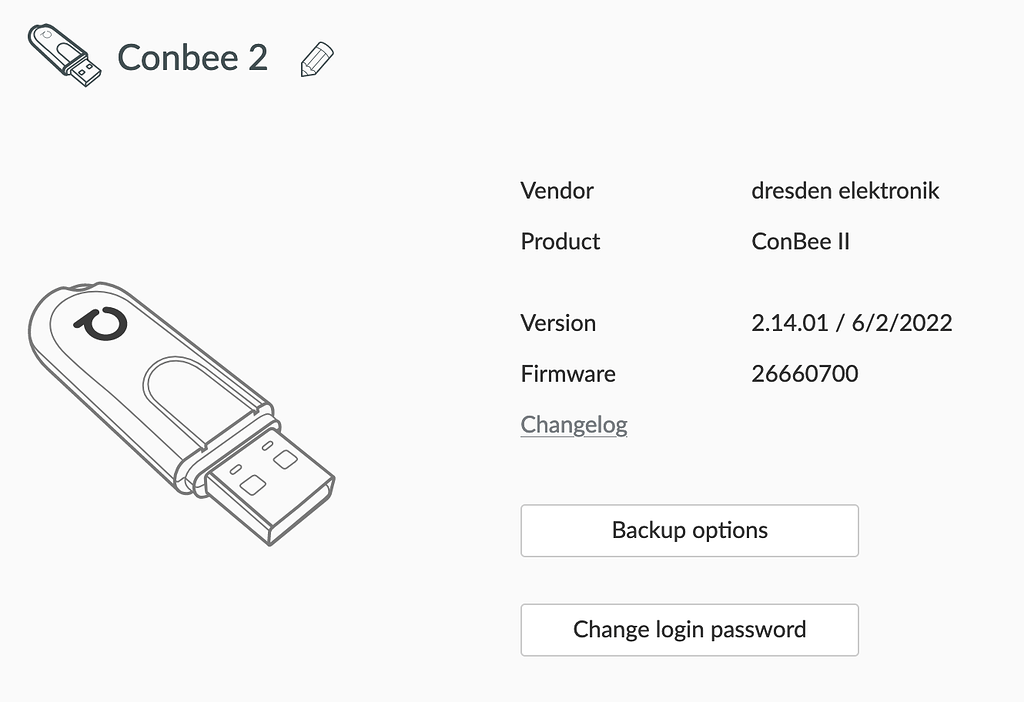The image size is (1024, 702).
Task: Click the Firmware label
Action: [568, 374]
